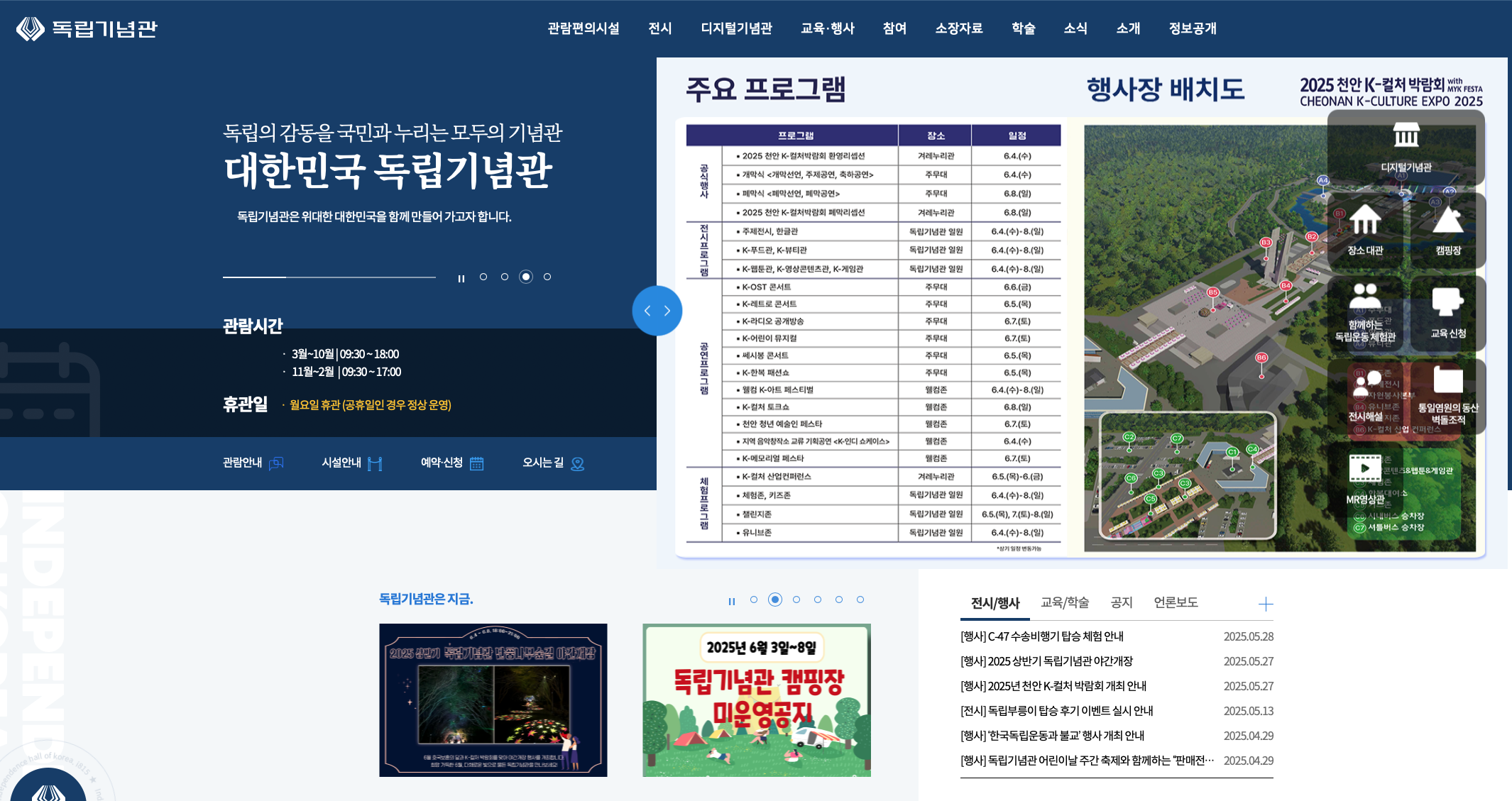Open the 디지털기념관 quick icon
Image resolution: width=1512 pixels, height=801 pixels.
pos(1406,148)
